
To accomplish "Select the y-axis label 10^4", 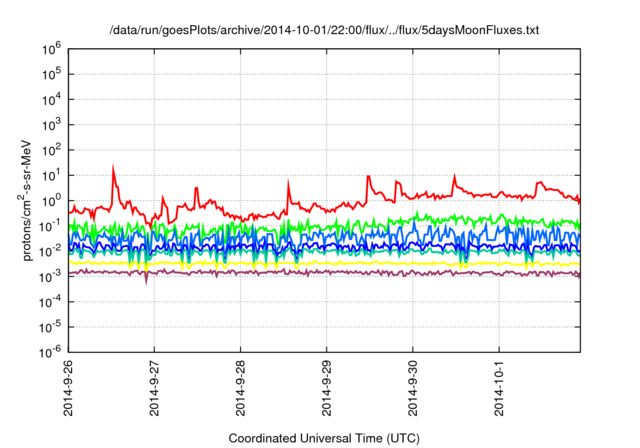I will point(51,100).
